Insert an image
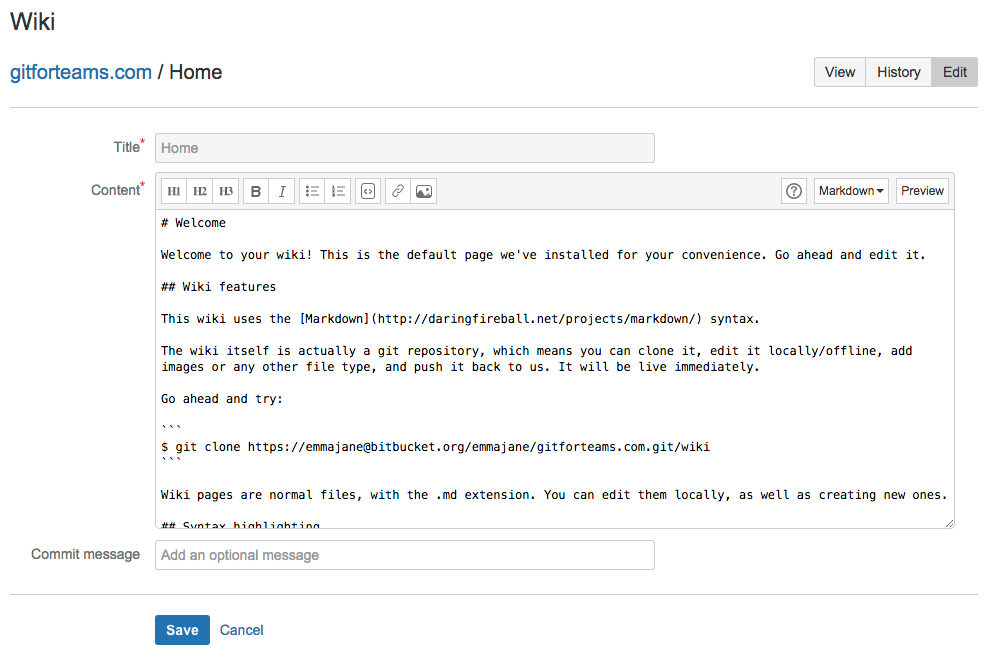The width and height of the screenshot is (985, 652). (x=423, y=190)
